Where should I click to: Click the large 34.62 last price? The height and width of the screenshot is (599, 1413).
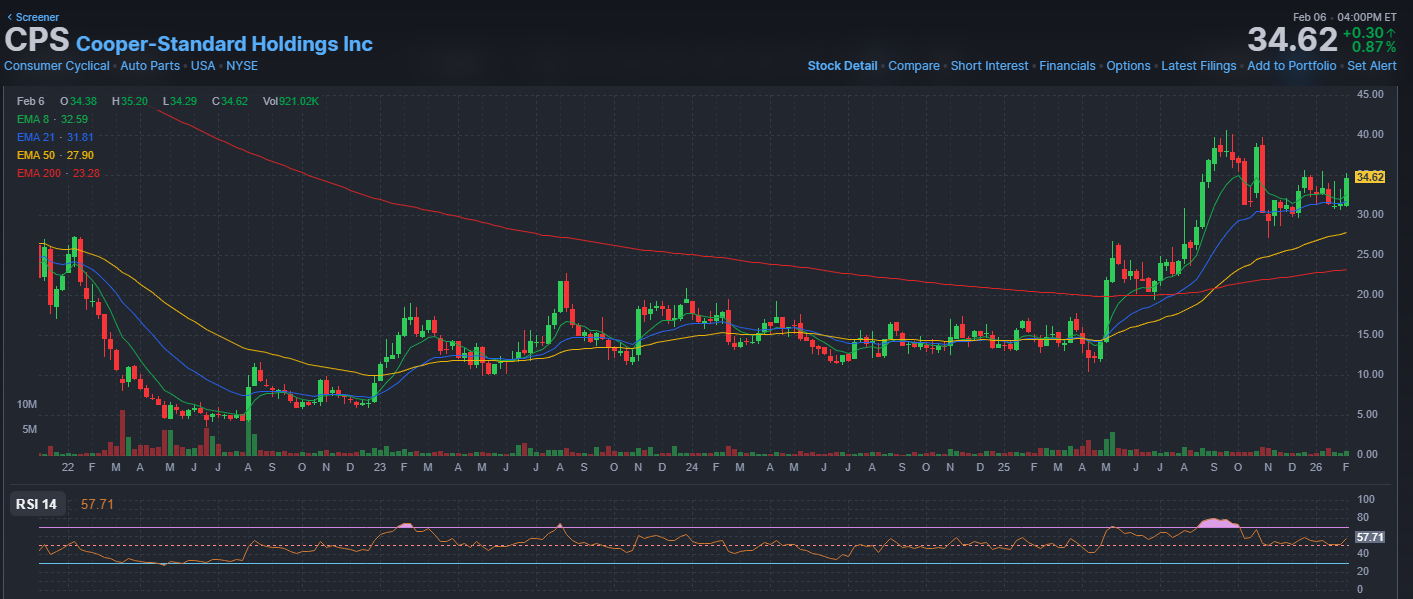point(1292,40)
